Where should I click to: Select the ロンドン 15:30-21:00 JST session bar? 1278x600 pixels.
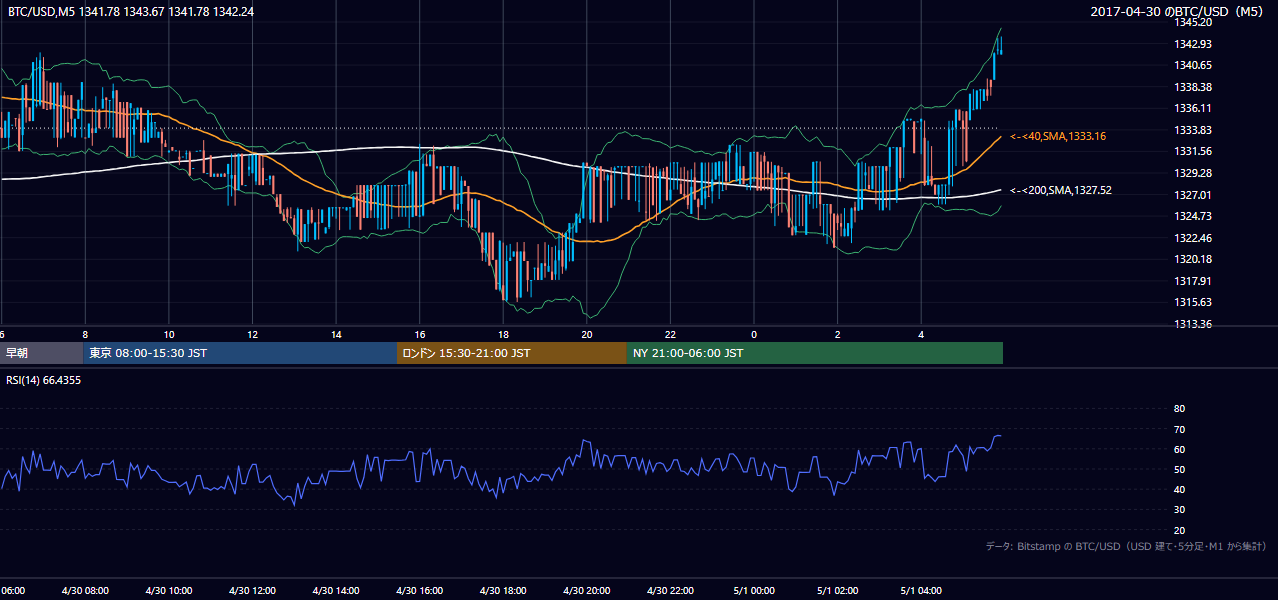(512, 353)
